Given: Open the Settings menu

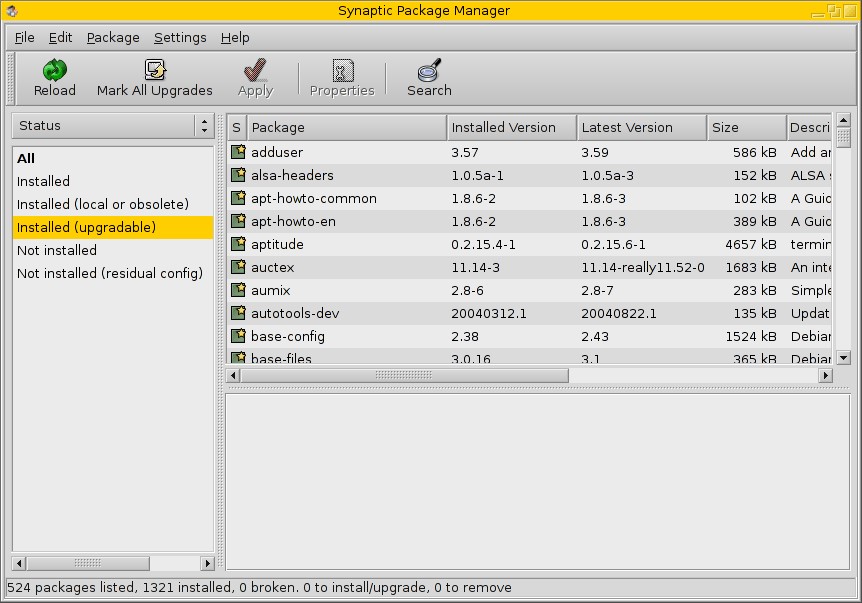Looking at the screenshot, I should pyautogui.click(x=180, y=38).
